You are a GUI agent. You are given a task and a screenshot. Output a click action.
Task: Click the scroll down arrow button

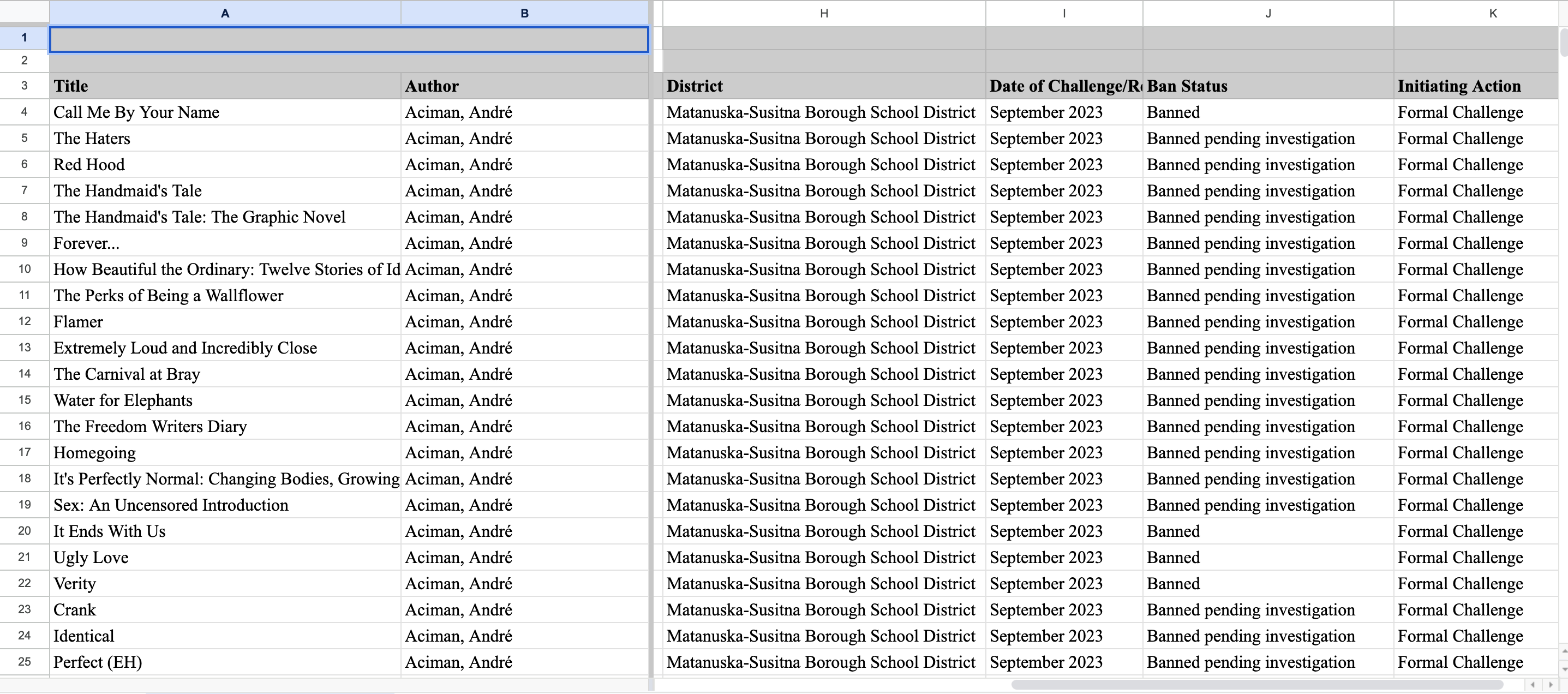[1564, 668]
